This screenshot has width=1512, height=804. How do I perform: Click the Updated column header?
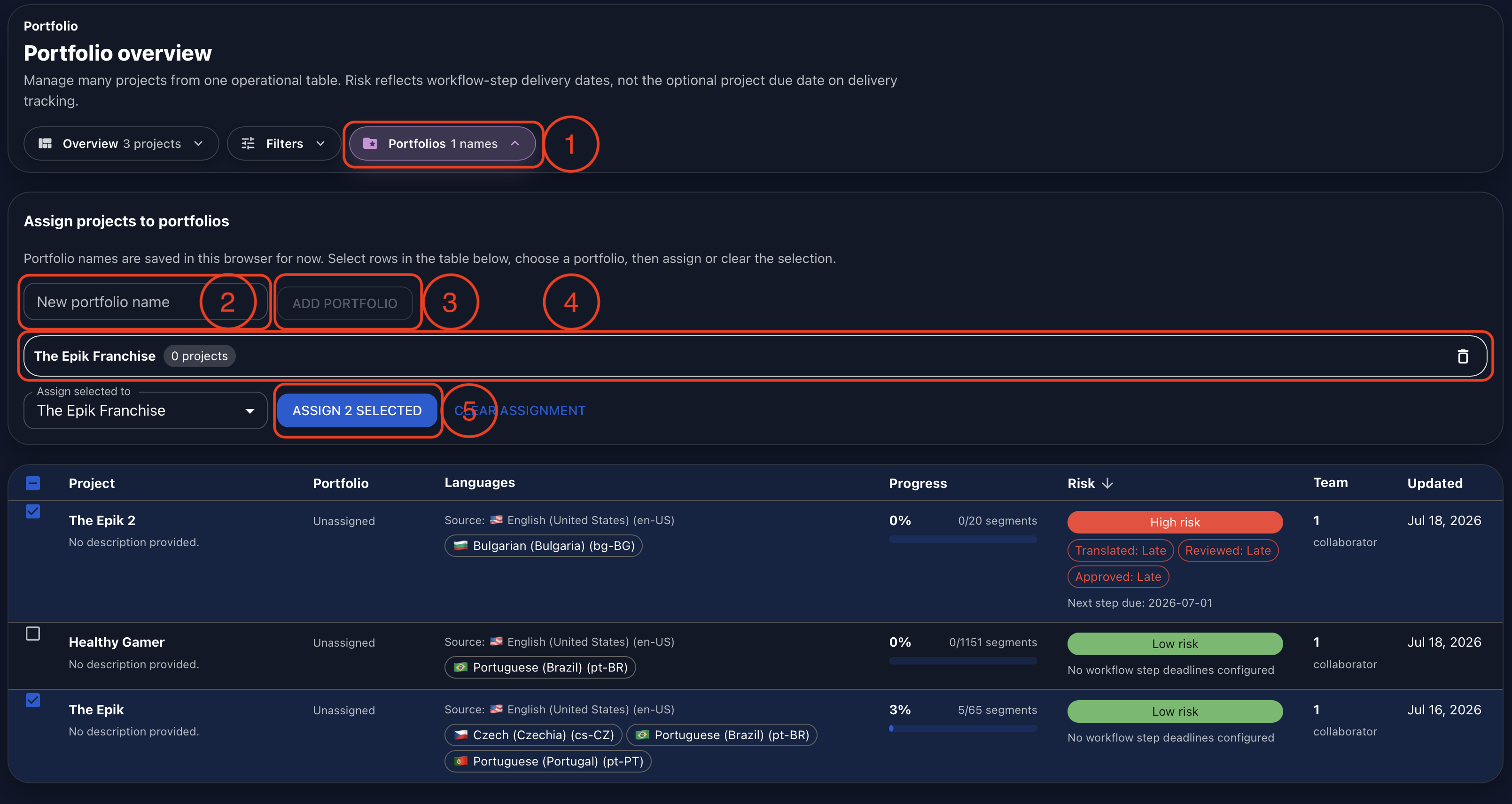1435,484
